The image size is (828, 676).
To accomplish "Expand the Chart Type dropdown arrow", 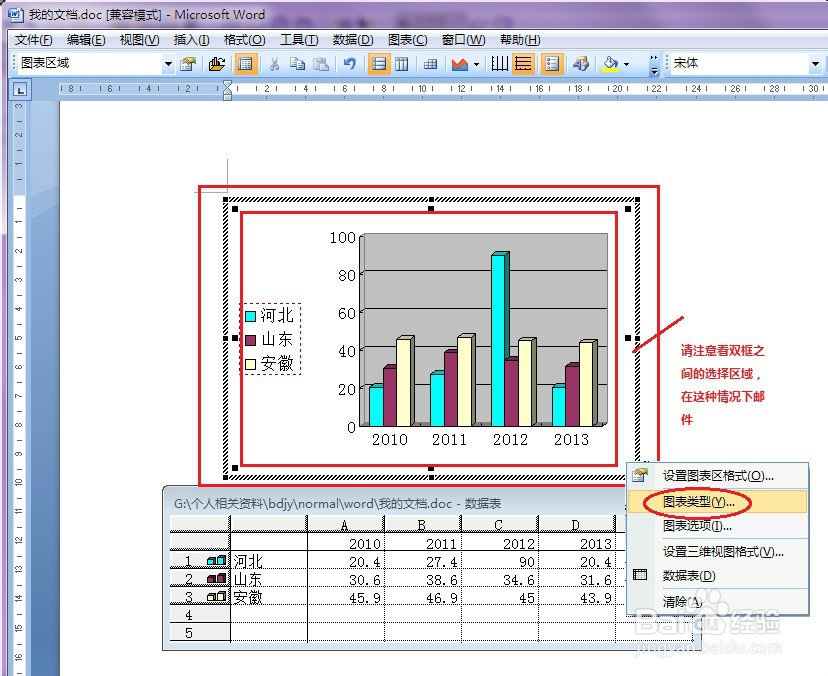I will click(x=476, y=64).
